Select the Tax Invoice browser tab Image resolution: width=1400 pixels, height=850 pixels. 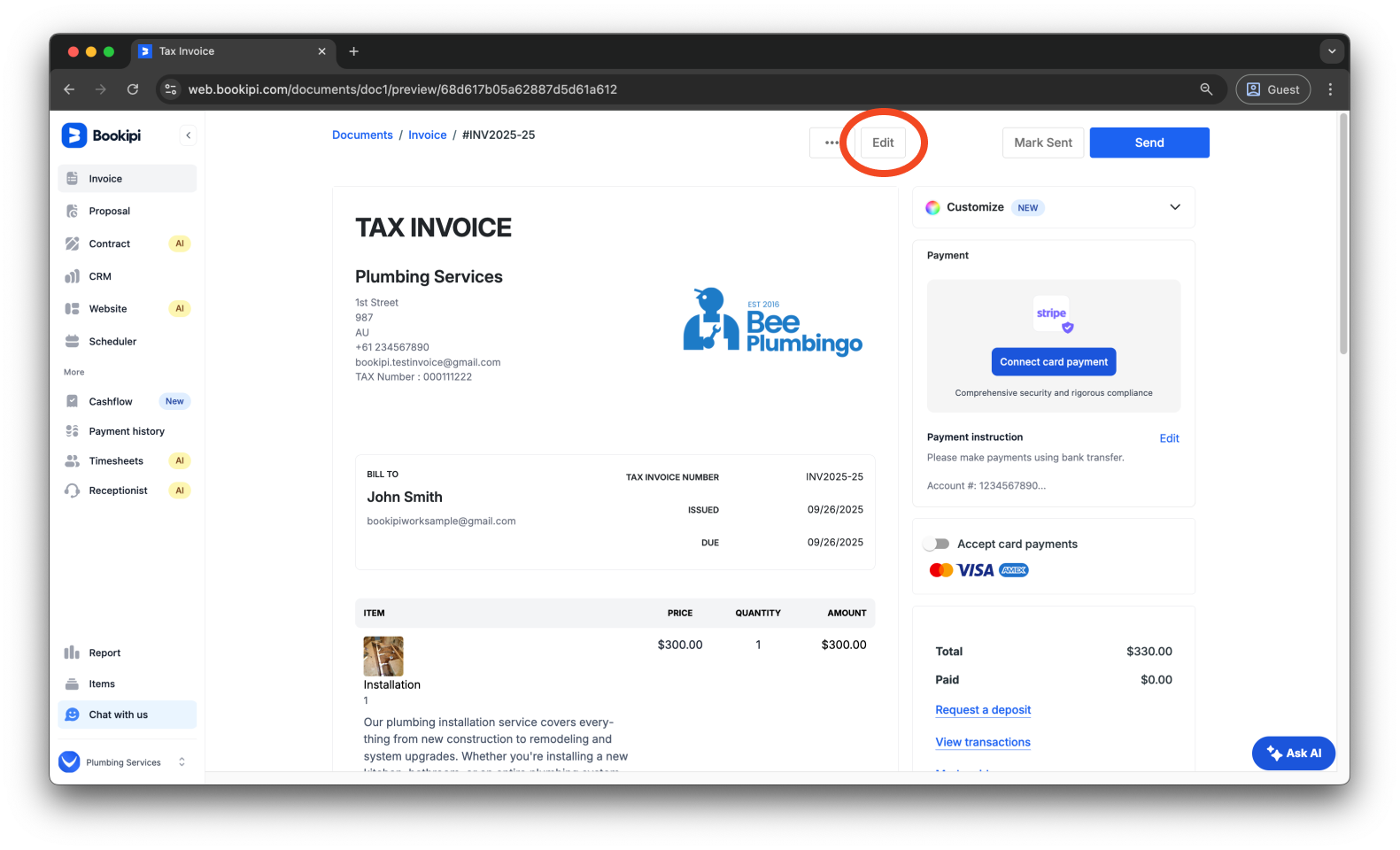click(234, 51)
